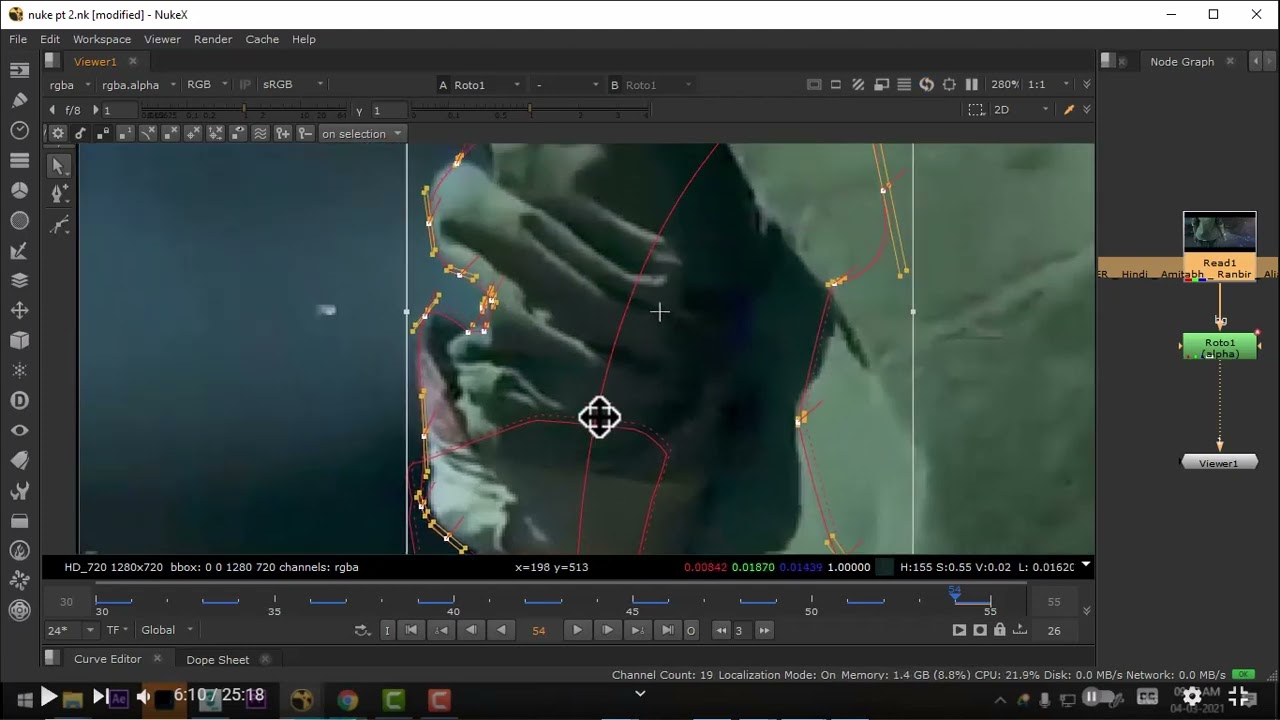Open the Cache menu

[262, 39]
